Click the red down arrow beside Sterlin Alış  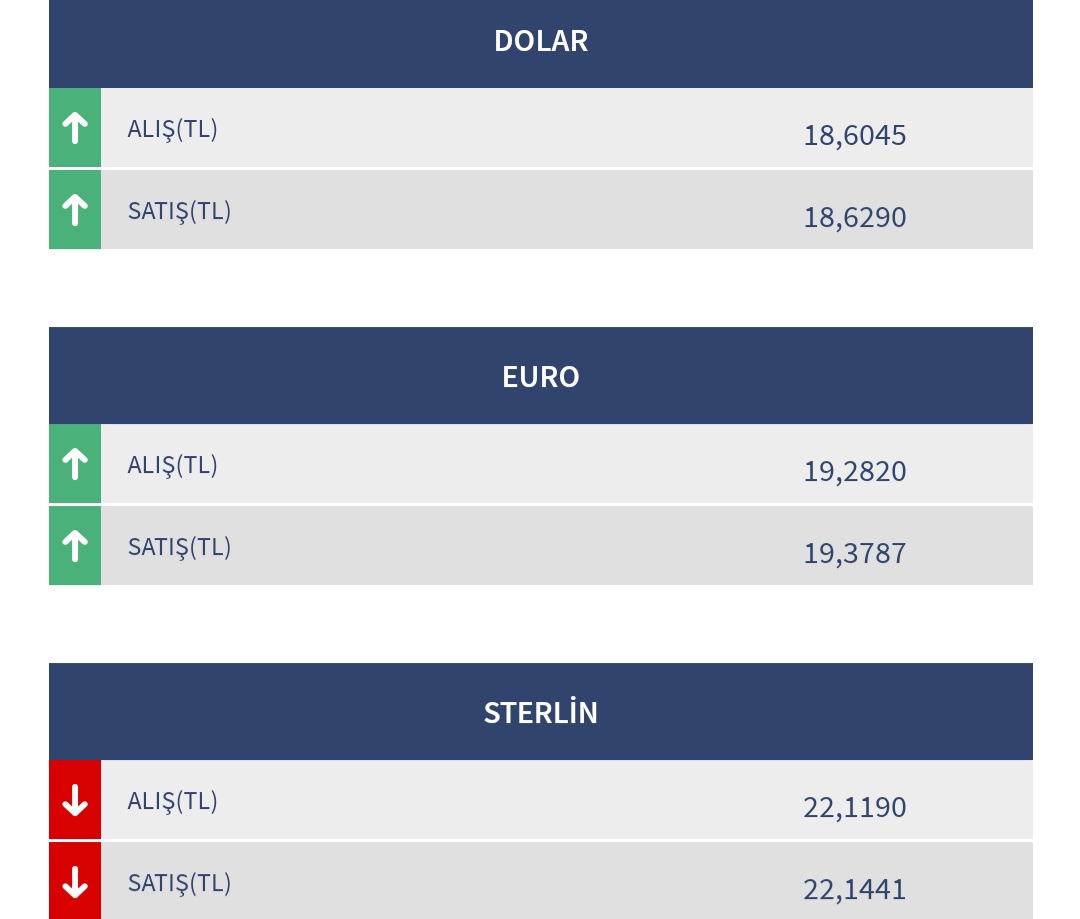(75, 800)
